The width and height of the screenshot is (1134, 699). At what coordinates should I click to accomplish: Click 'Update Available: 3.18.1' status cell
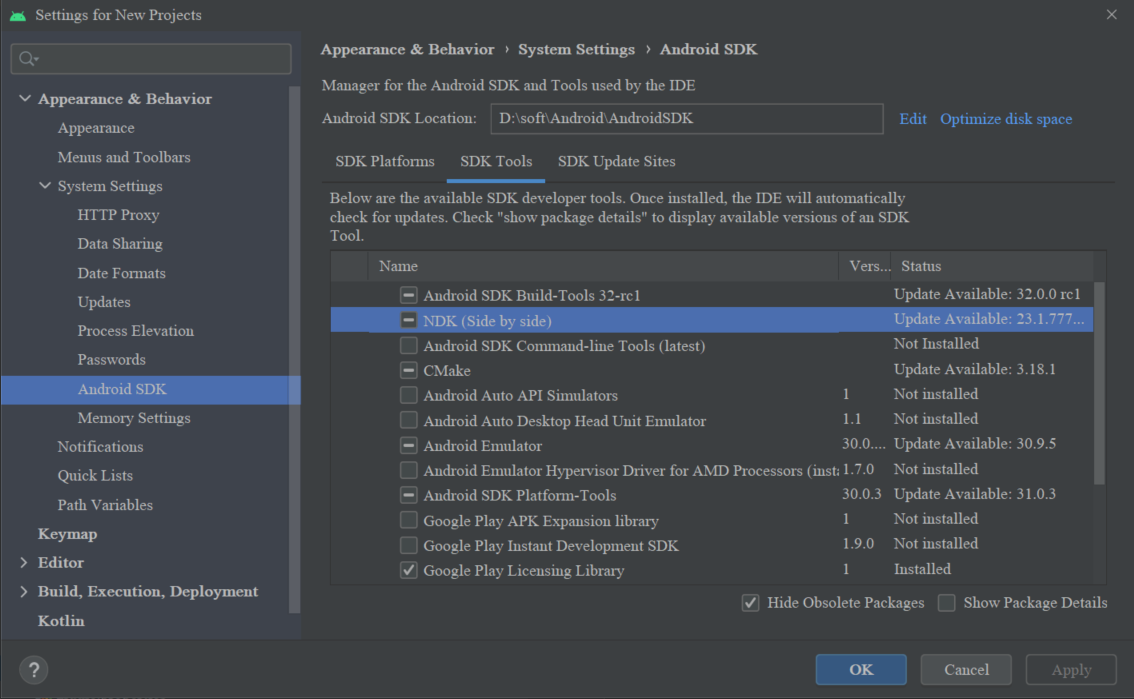click(x=975, y=369)
